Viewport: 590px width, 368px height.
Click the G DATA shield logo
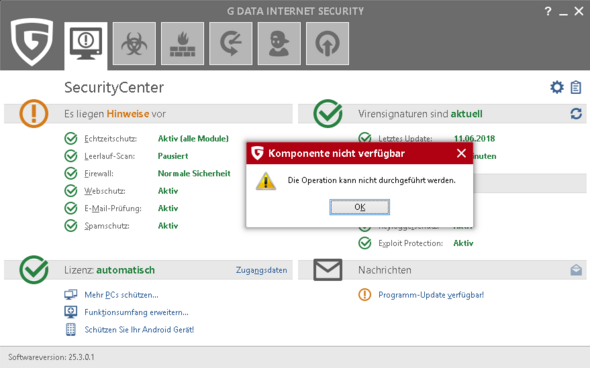point(32,41)
